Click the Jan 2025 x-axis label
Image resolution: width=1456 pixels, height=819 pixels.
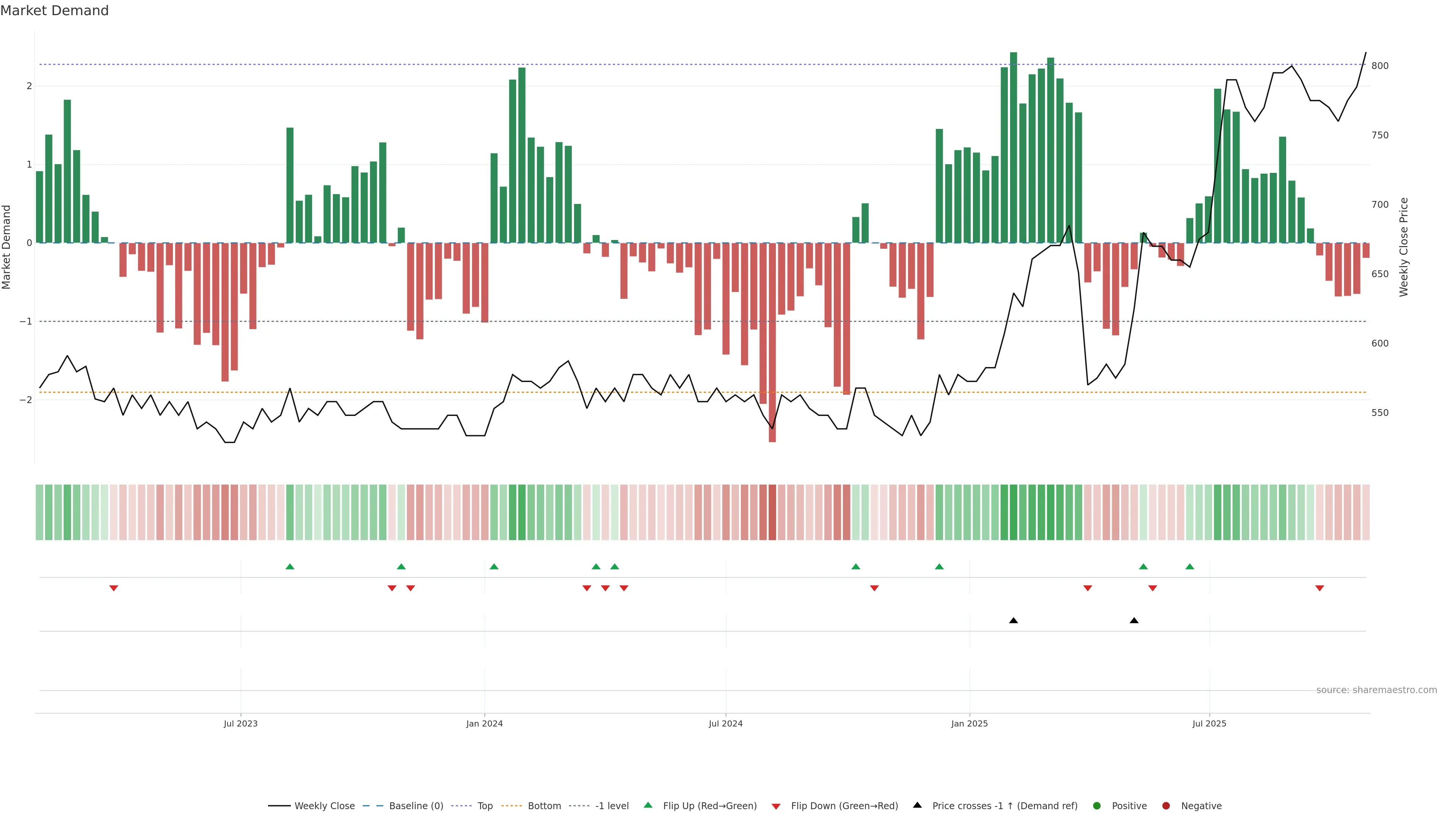coord(970,723)
